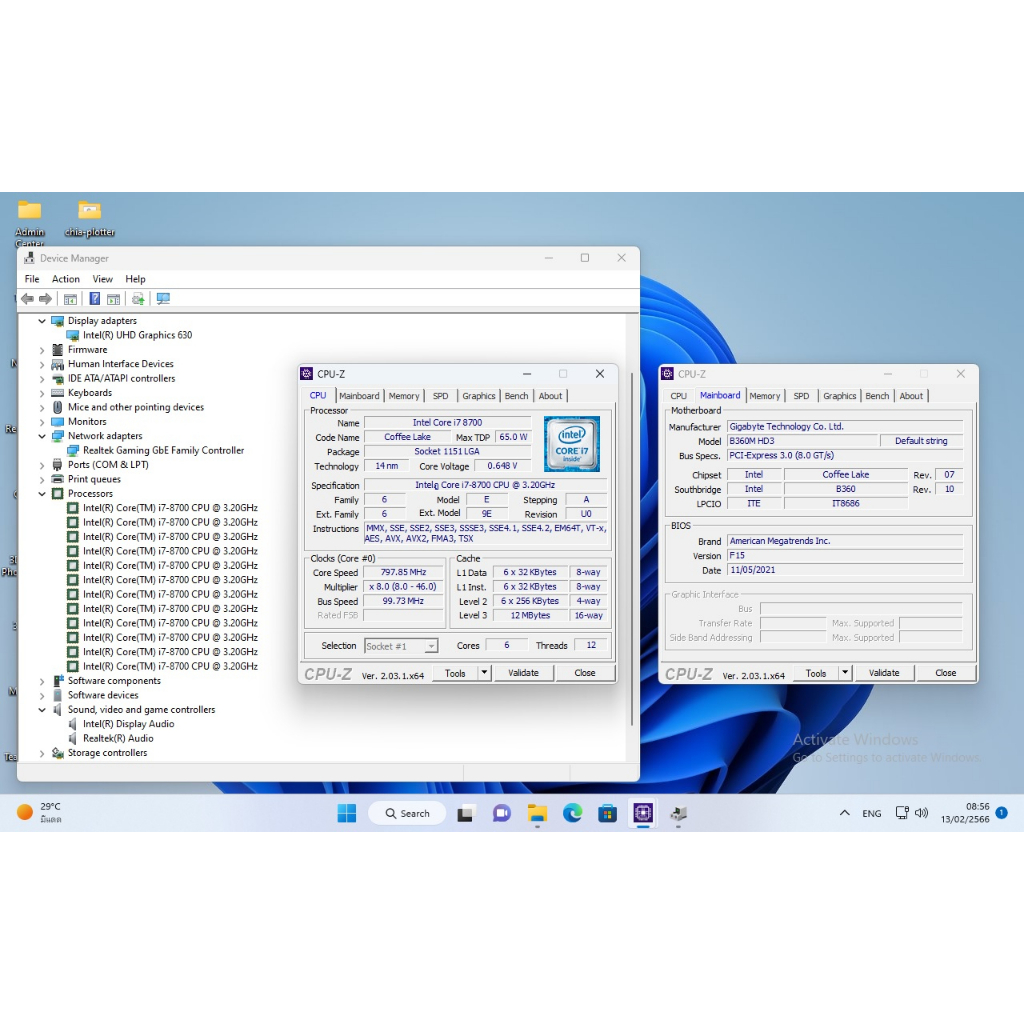The width and height of the screenshot is (1024, 1024).
Task: Click Validate button in CPU-Z CPU window
Action: point(523,673)
